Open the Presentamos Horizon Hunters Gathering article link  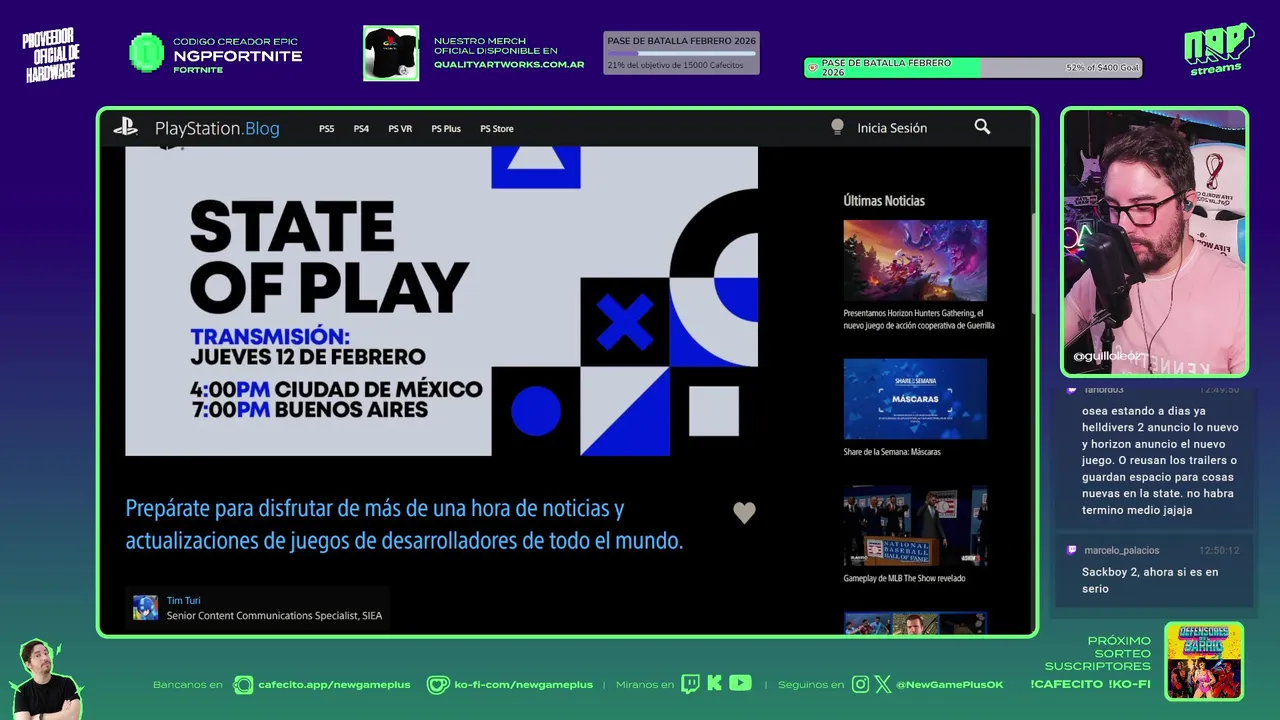919,319
